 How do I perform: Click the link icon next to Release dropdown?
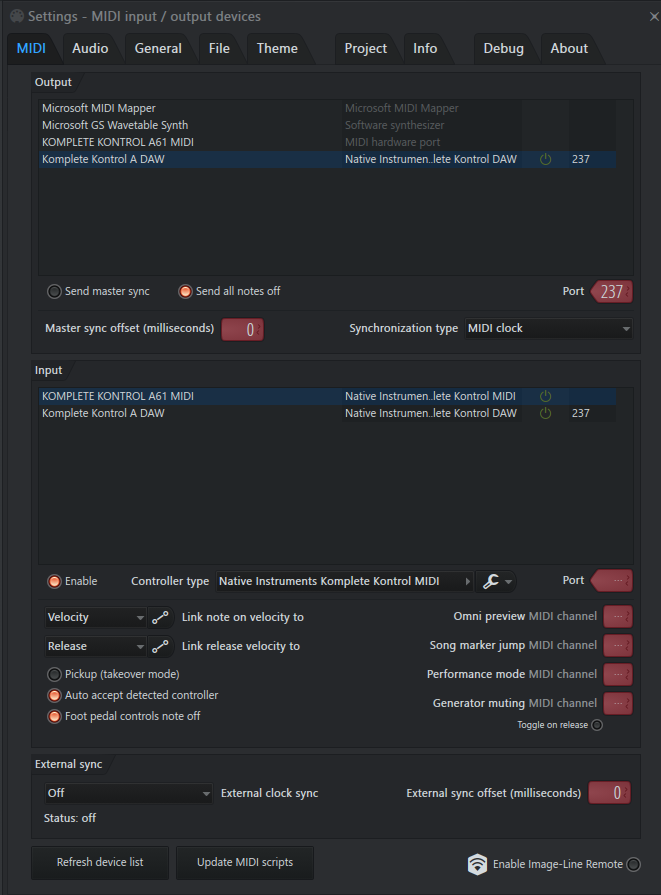pos(160,646)
